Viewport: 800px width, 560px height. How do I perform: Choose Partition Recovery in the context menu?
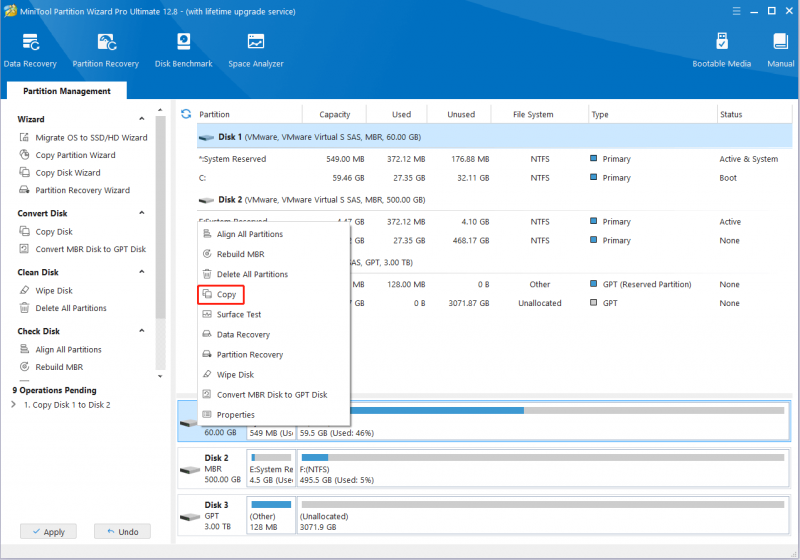click(274, 354)
